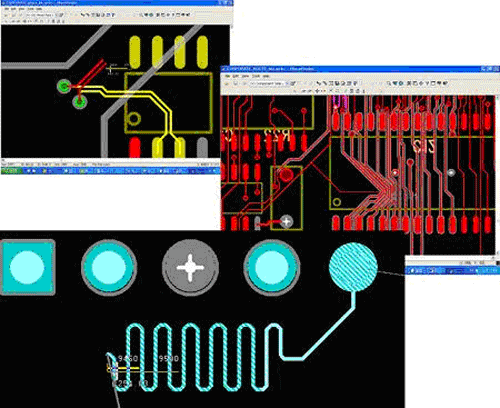Select the gray via with a plus in the right layout

point(287,221)
